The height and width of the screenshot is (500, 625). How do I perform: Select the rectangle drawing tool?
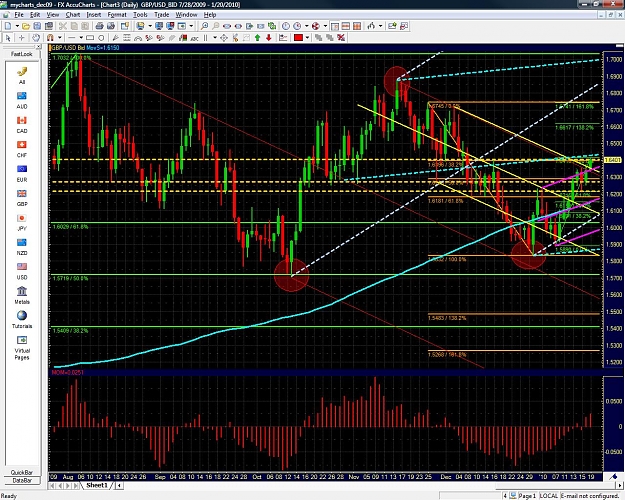pyautogui.click(x=90, y=38)
